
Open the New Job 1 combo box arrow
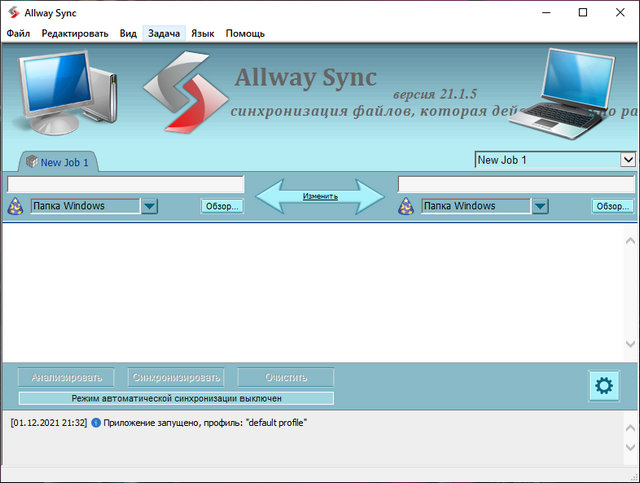[628, 160]
